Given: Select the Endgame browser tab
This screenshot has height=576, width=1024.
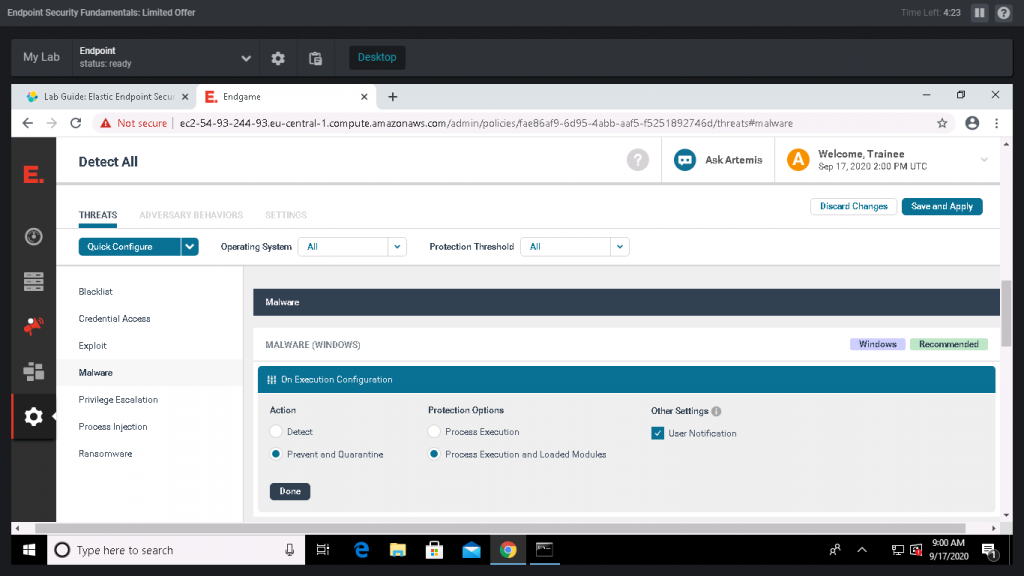Looking at the screenshot, I should [285, 97].
